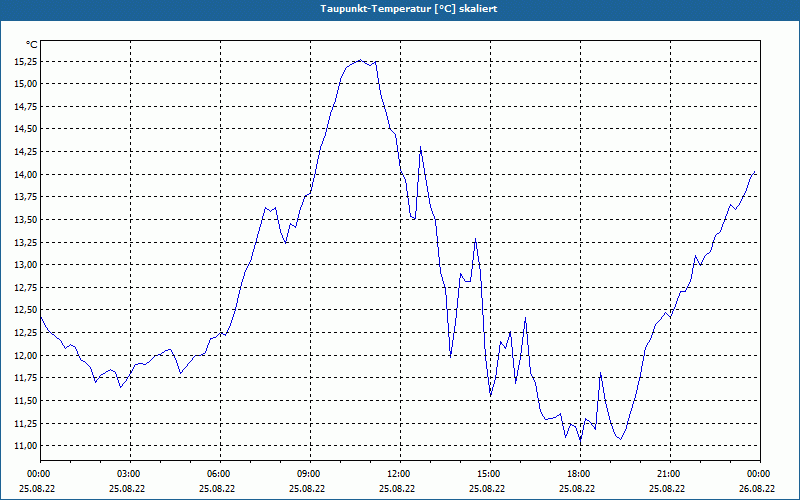Image resolution: width=800 pixels, height=500 pixels.
Task: Click the date label under 03:00
Action: coord(127,489)
